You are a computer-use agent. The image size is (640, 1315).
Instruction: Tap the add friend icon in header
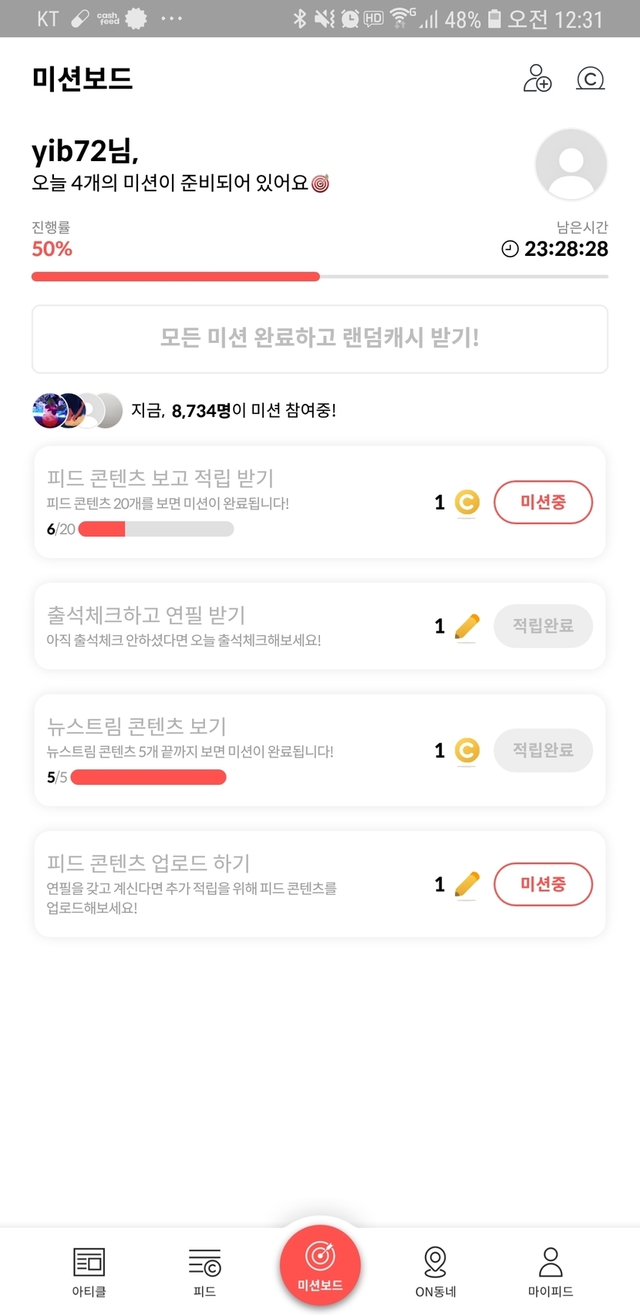[537, 78]
